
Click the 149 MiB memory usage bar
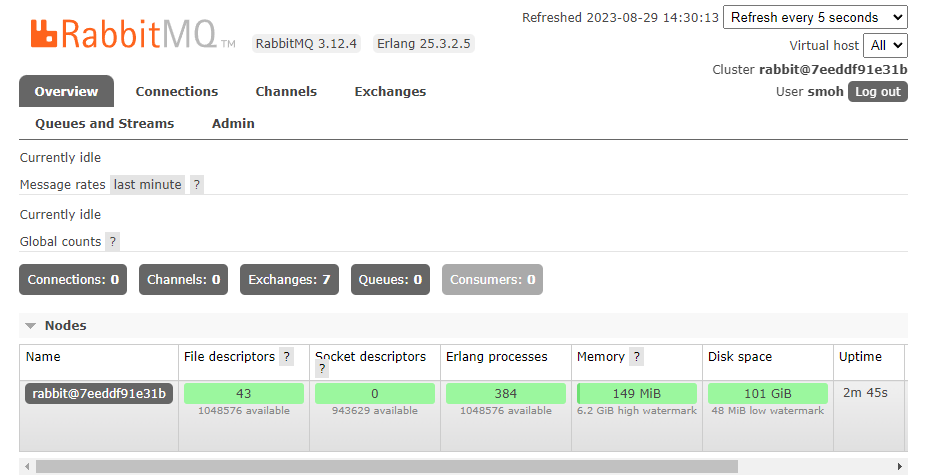coord(637,393)
